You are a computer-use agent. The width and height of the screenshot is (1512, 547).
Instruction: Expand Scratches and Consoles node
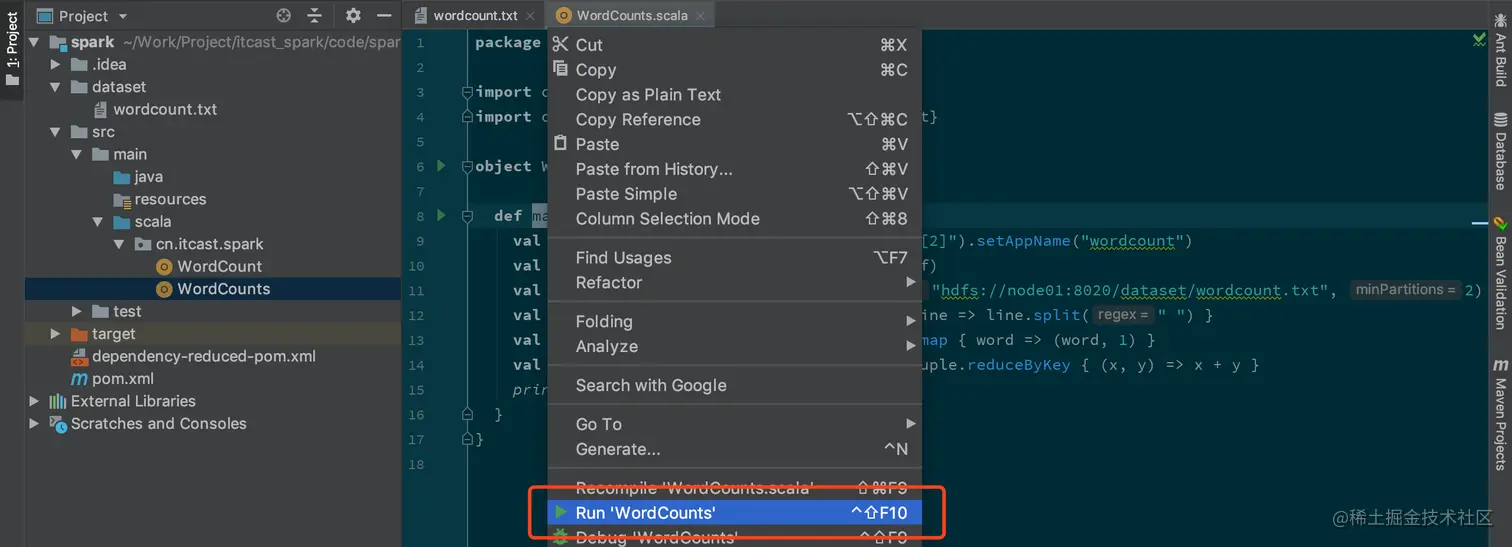coord(34,424)
